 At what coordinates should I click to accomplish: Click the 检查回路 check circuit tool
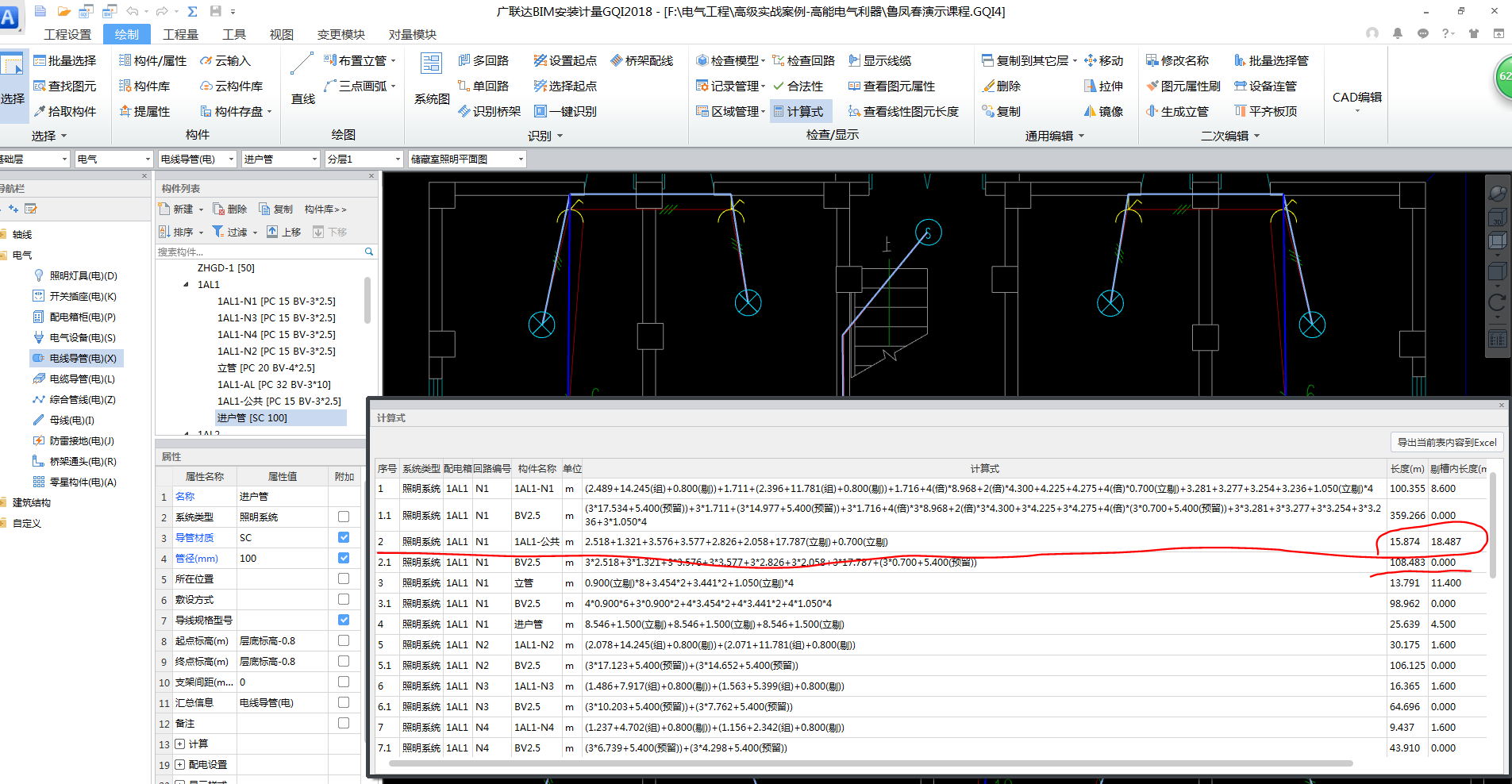click(803, 60)
